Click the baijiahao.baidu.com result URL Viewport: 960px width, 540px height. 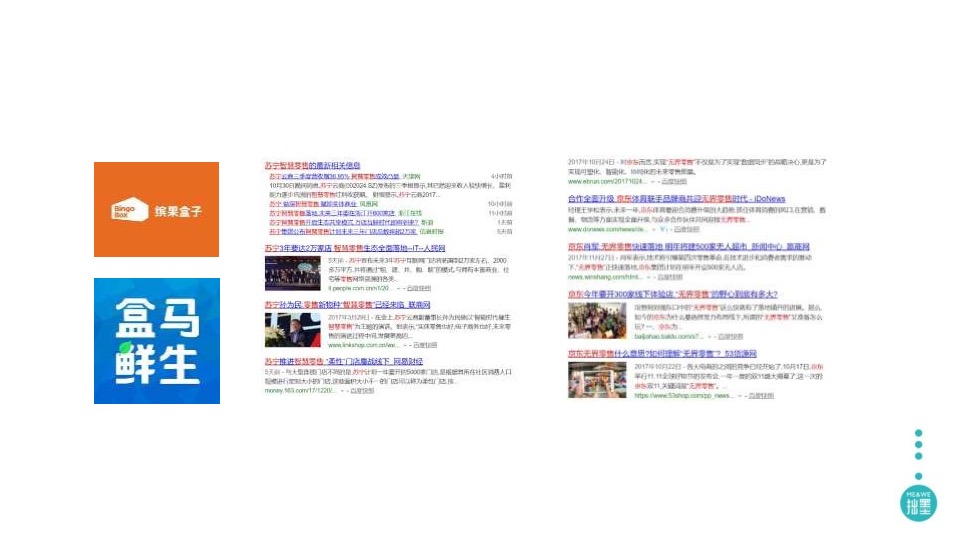point(668,336)
